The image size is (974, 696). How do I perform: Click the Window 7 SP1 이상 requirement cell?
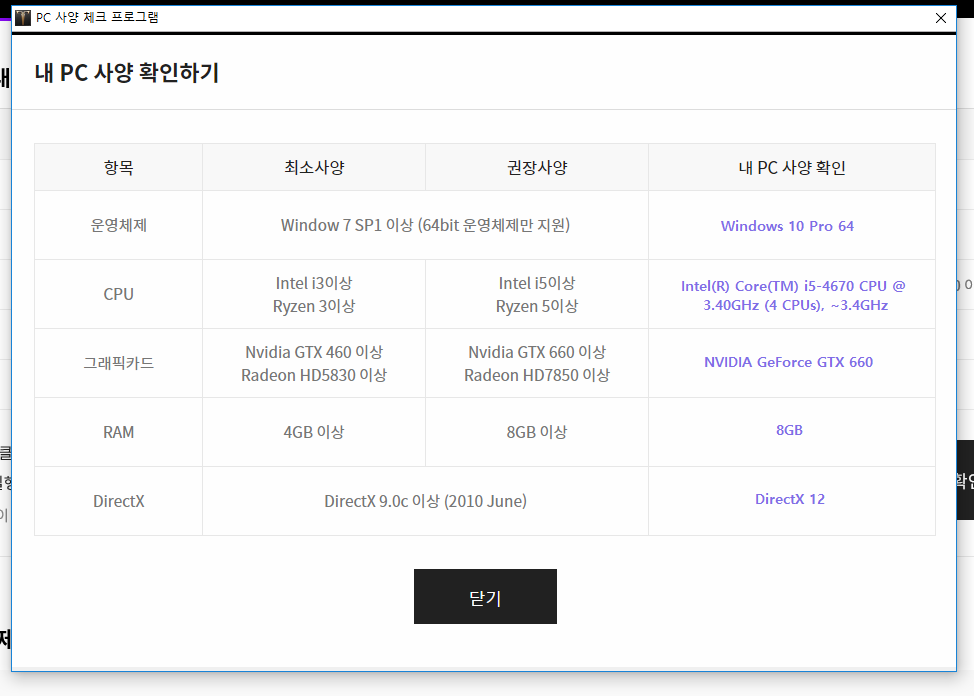click(x=425, y=225)
